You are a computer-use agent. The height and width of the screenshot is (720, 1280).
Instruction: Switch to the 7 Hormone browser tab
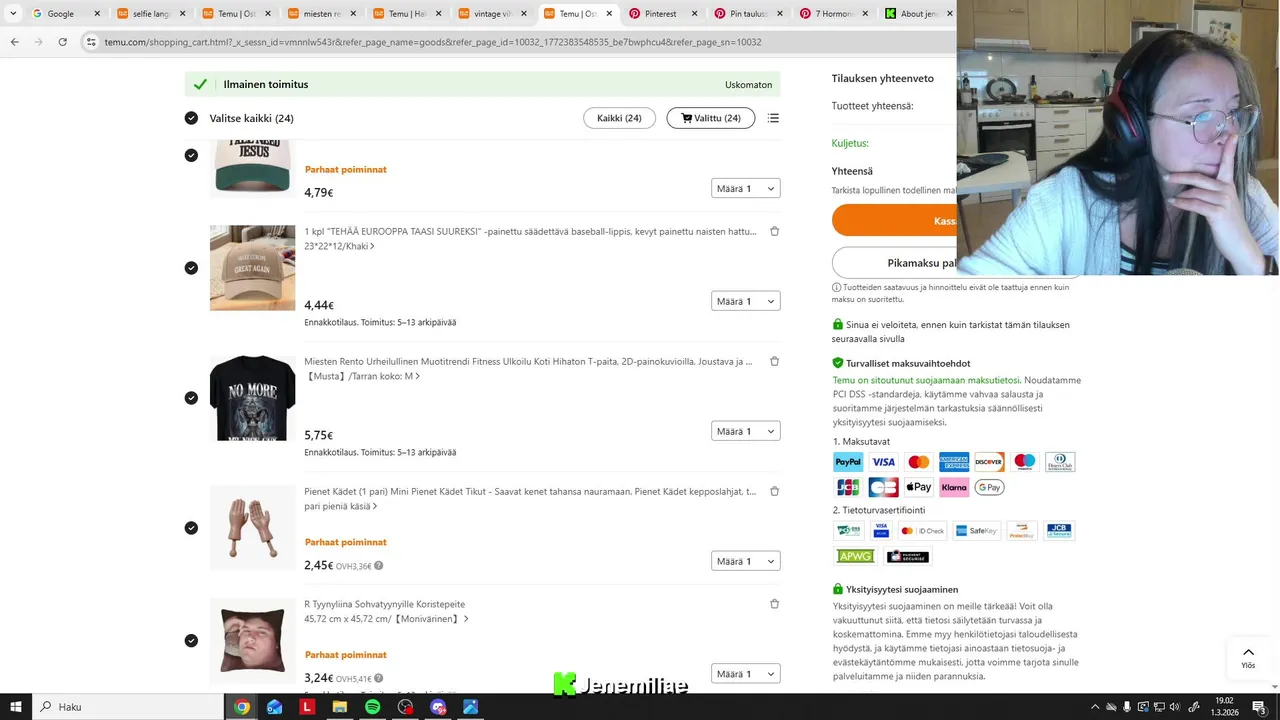833,14
